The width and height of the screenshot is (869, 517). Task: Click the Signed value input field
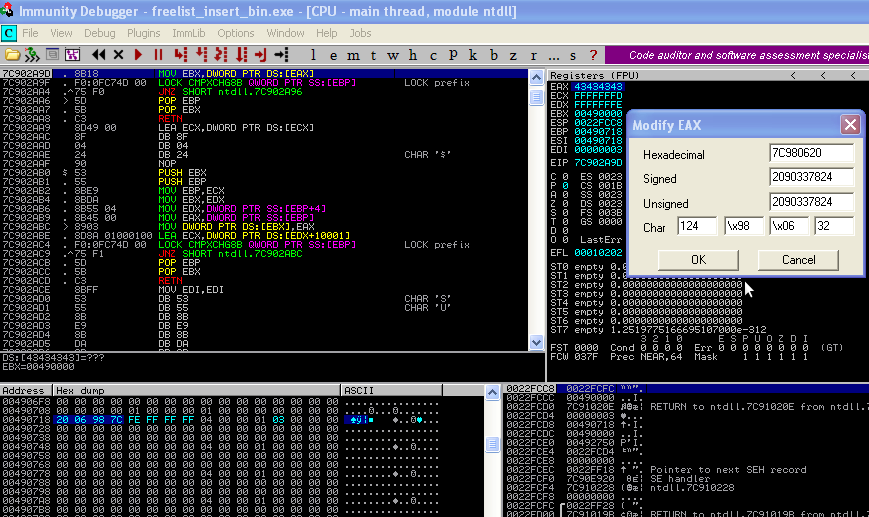[811, 177]
